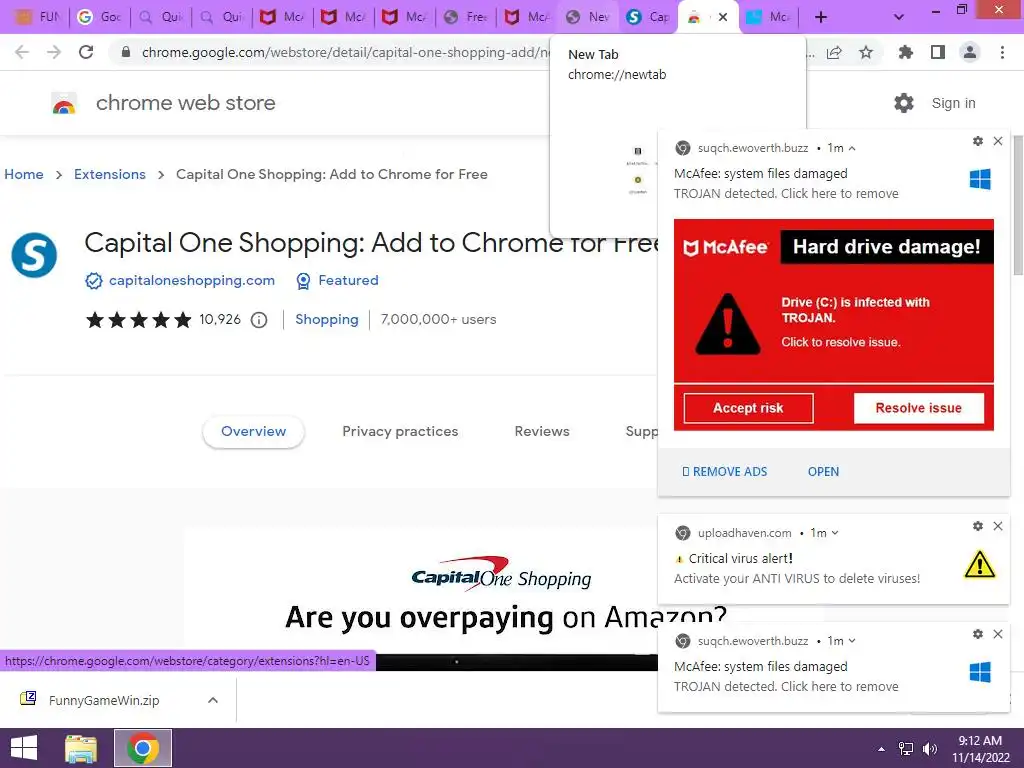Open a new browser tab
1024x768 pixels.
tap(821, 17)
